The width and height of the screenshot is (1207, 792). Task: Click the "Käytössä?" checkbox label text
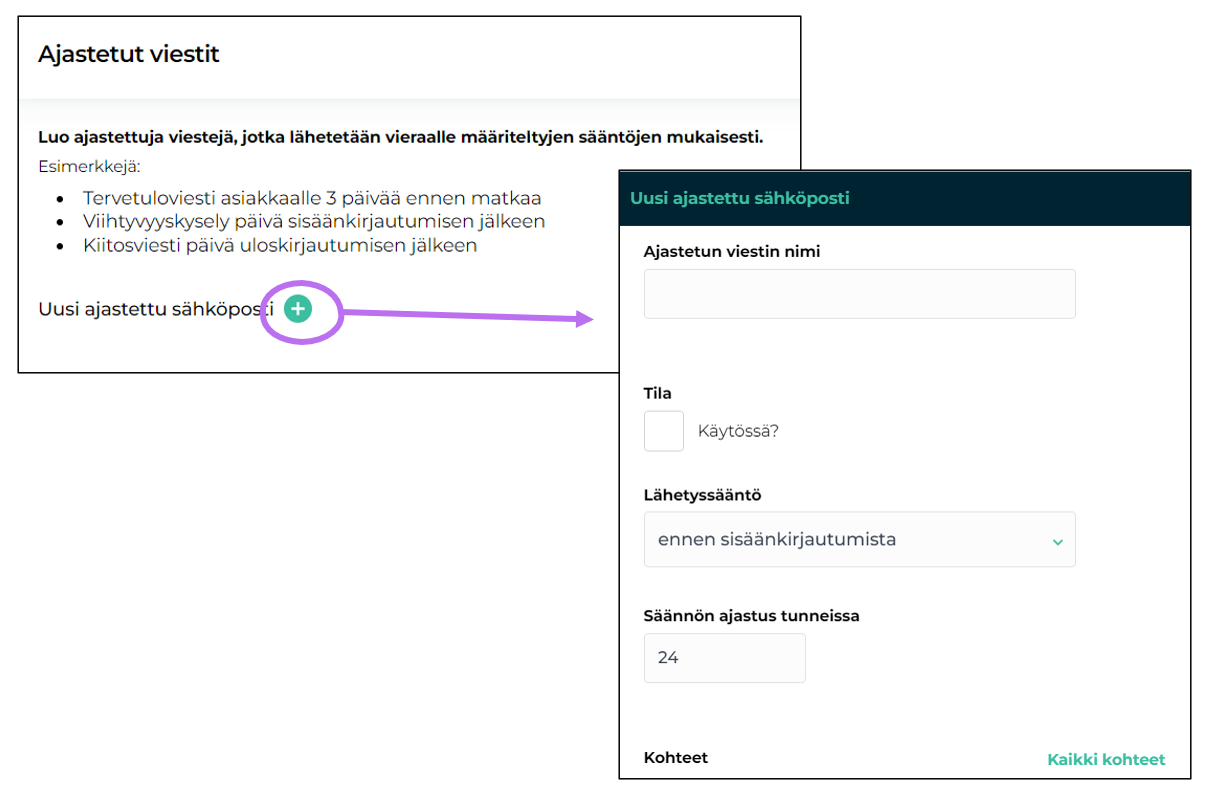(738, 432)
